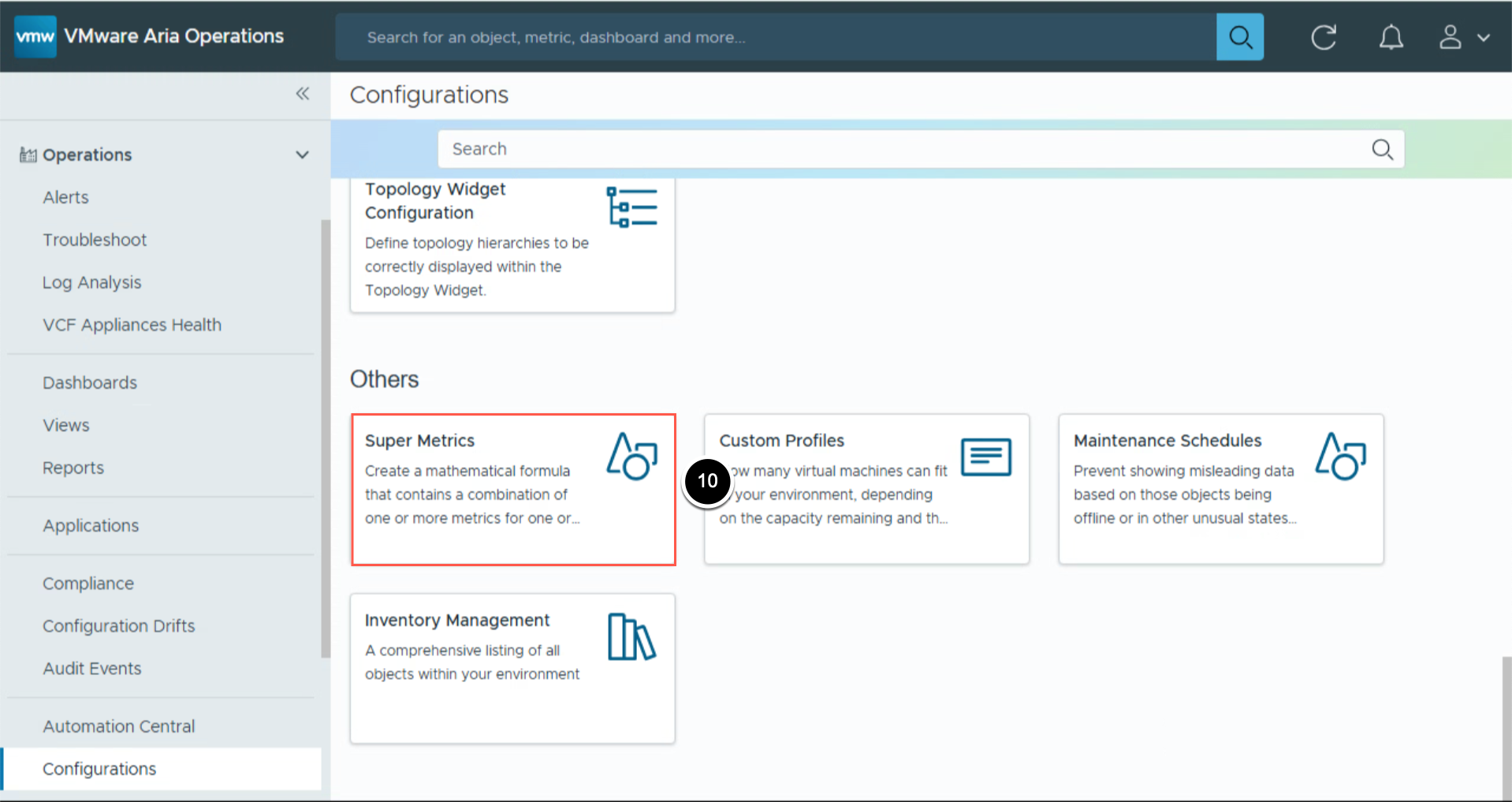Go to Dashboards in the sidebar

point(90,382)
